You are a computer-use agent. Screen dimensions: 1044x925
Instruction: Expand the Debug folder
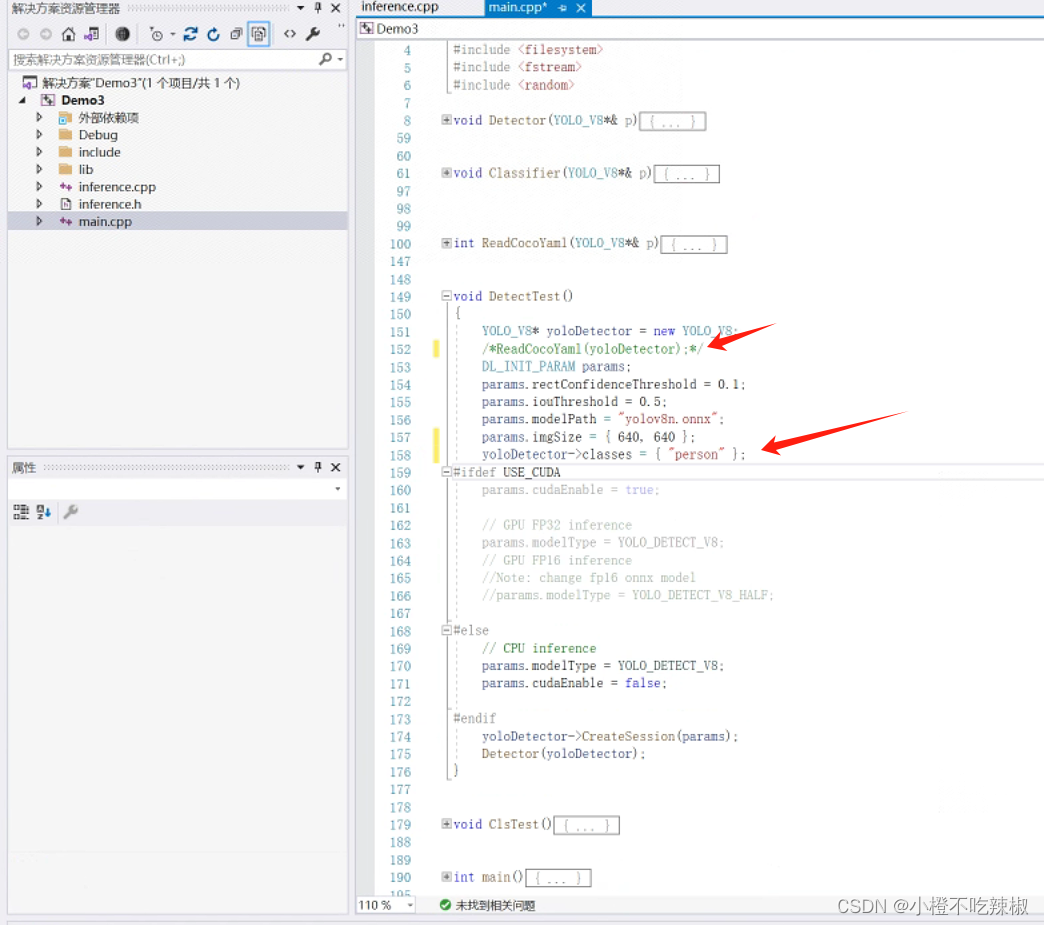click(x=39, y=135)
